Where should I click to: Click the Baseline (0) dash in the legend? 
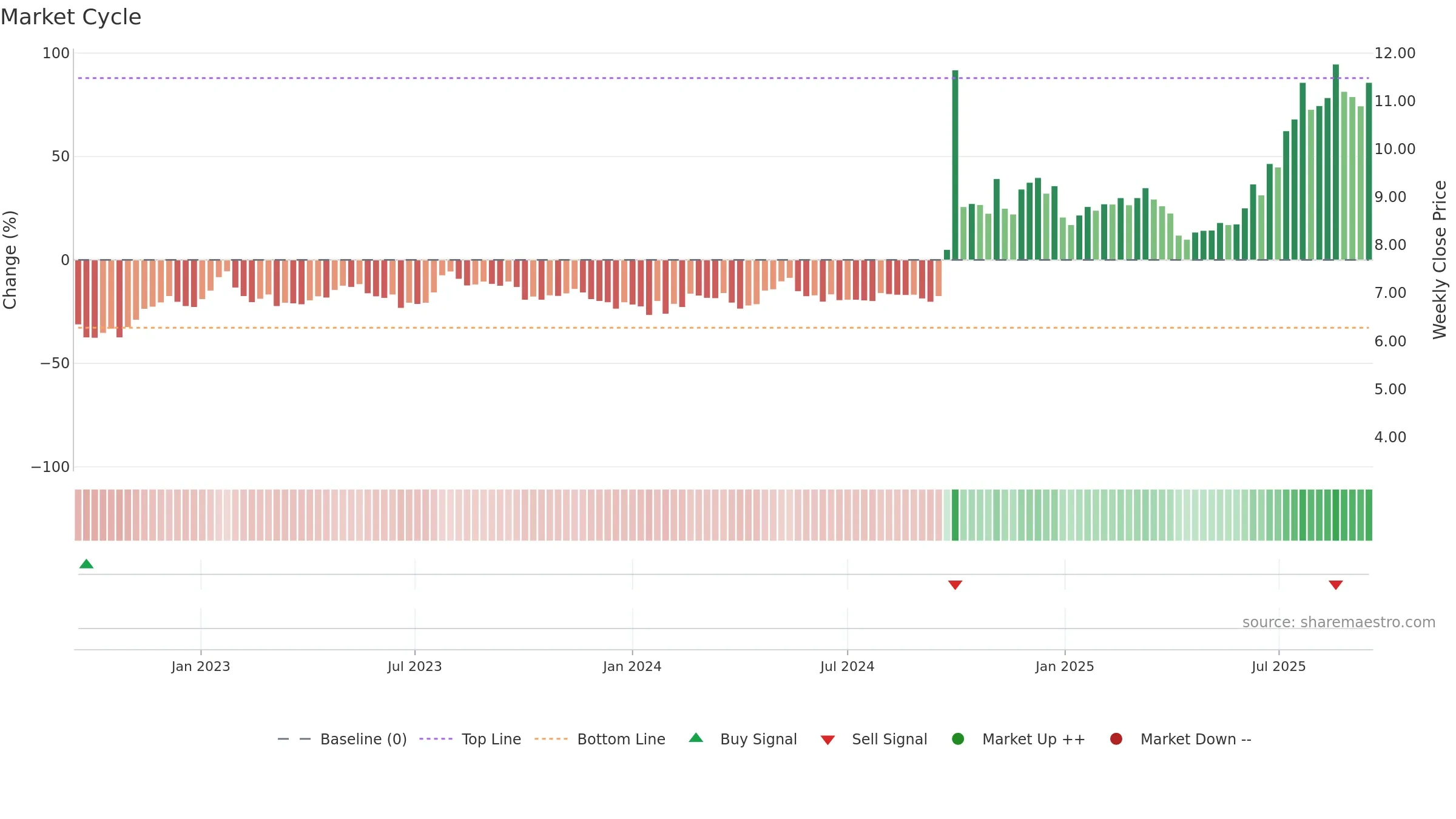[x=294, y=739]
